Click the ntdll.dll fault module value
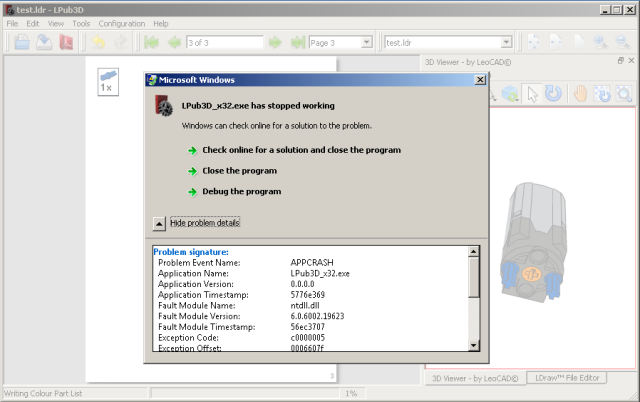 (x=305, y=305)
